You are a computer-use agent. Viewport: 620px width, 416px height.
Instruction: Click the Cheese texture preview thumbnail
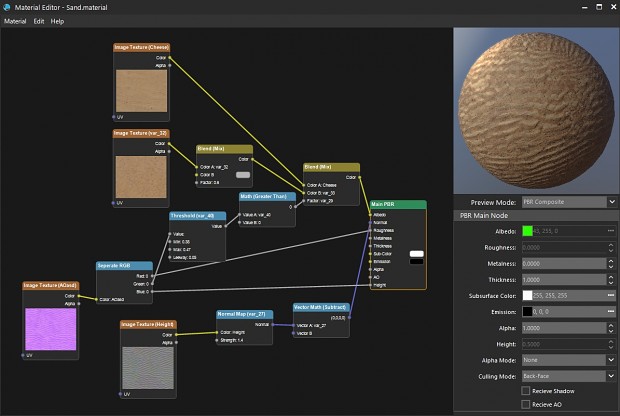[142, 91]
